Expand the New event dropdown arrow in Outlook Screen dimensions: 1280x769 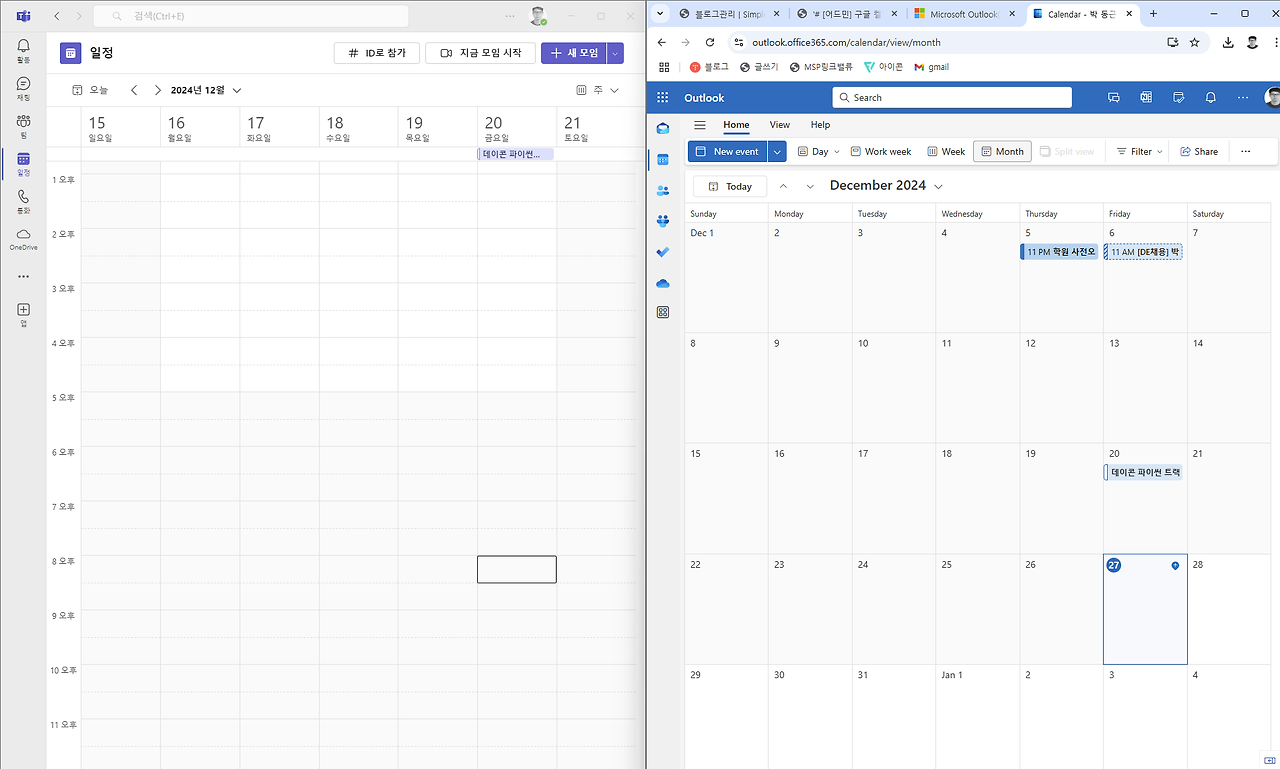click(x=777, y=151)
